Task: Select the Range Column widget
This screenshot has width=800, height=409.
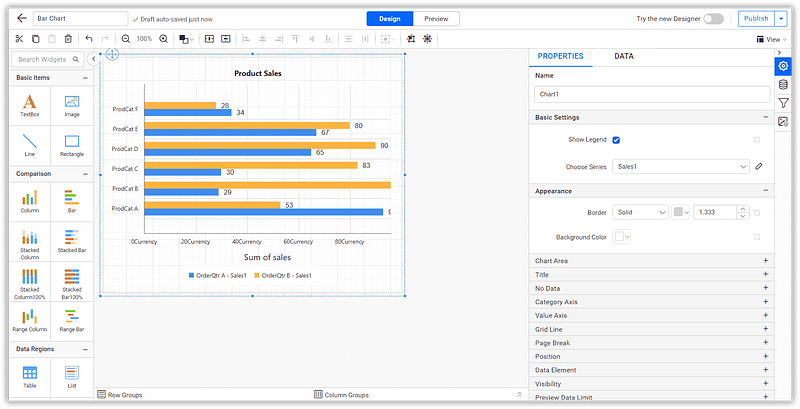Action: click(30, 321)
